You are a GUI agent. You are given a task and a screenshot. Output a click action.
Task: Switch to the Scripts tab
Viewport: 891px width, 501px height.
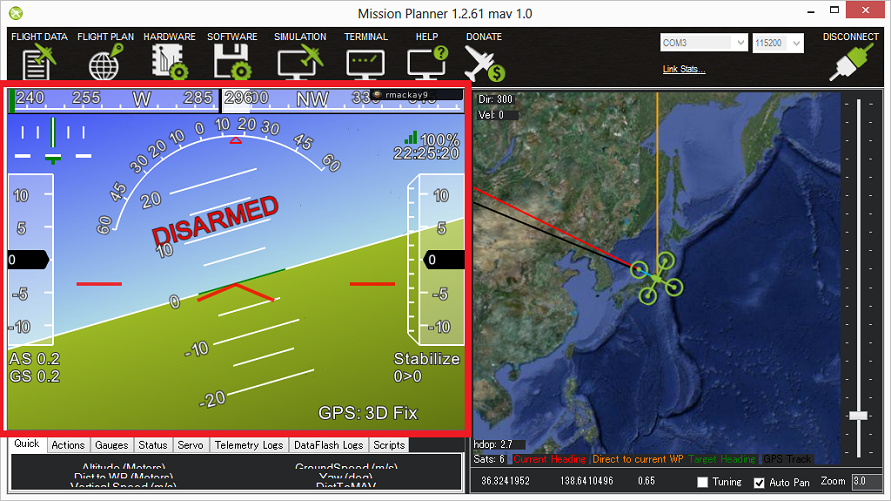(389, 445)
